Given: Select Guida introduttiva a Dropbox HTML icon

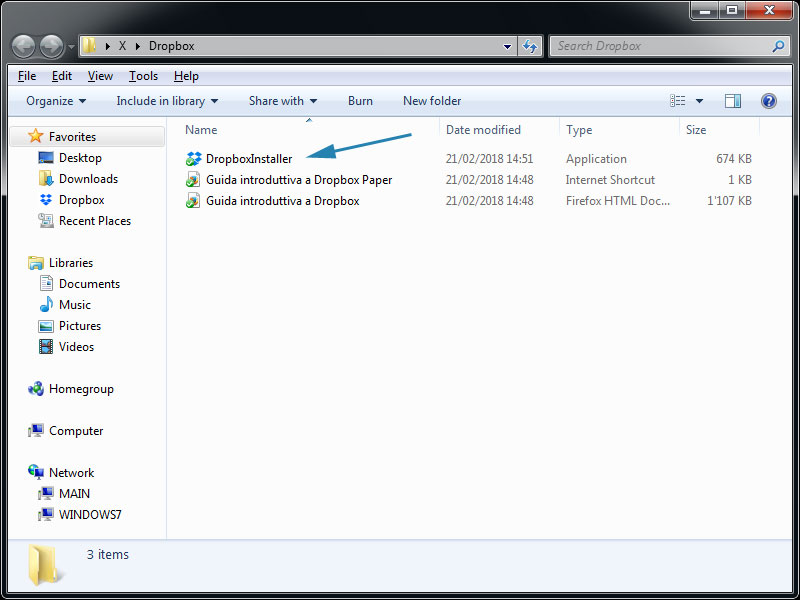Looking at the screenshot, I should point(193,201).
